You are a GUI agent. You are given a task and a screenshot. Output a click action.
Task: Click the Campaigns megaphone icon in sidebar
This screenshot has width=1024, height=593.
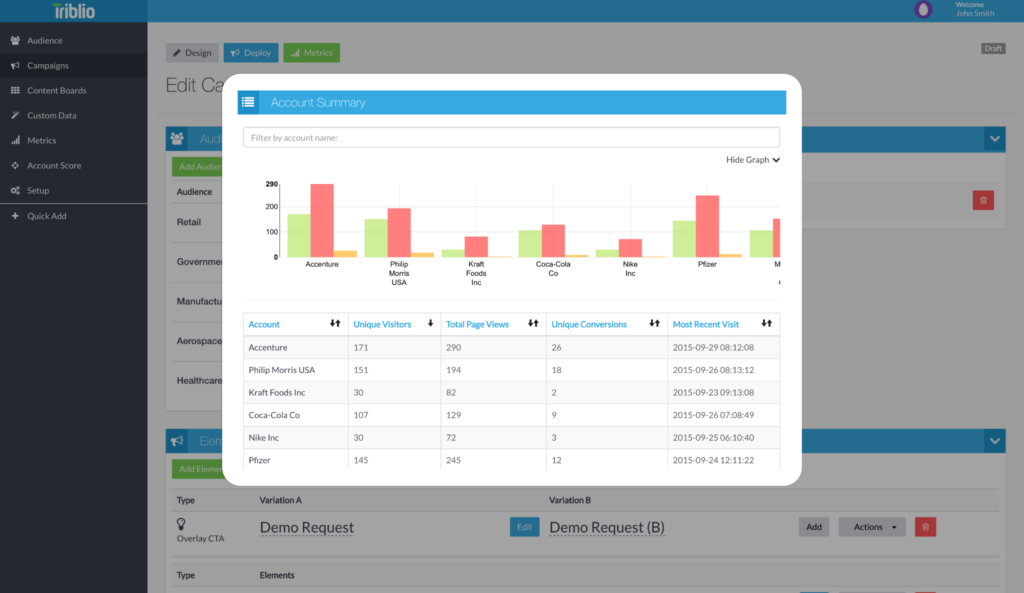pos(15,65)
